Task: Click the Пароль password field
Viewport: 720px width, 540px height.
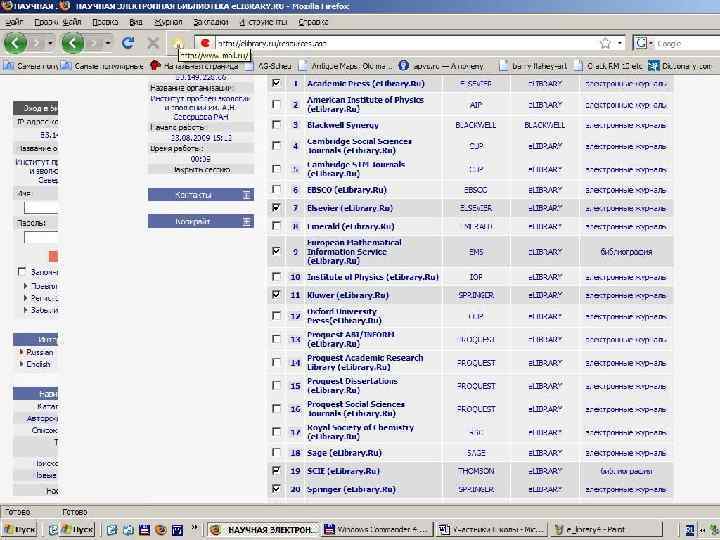Action: [41, 238]
